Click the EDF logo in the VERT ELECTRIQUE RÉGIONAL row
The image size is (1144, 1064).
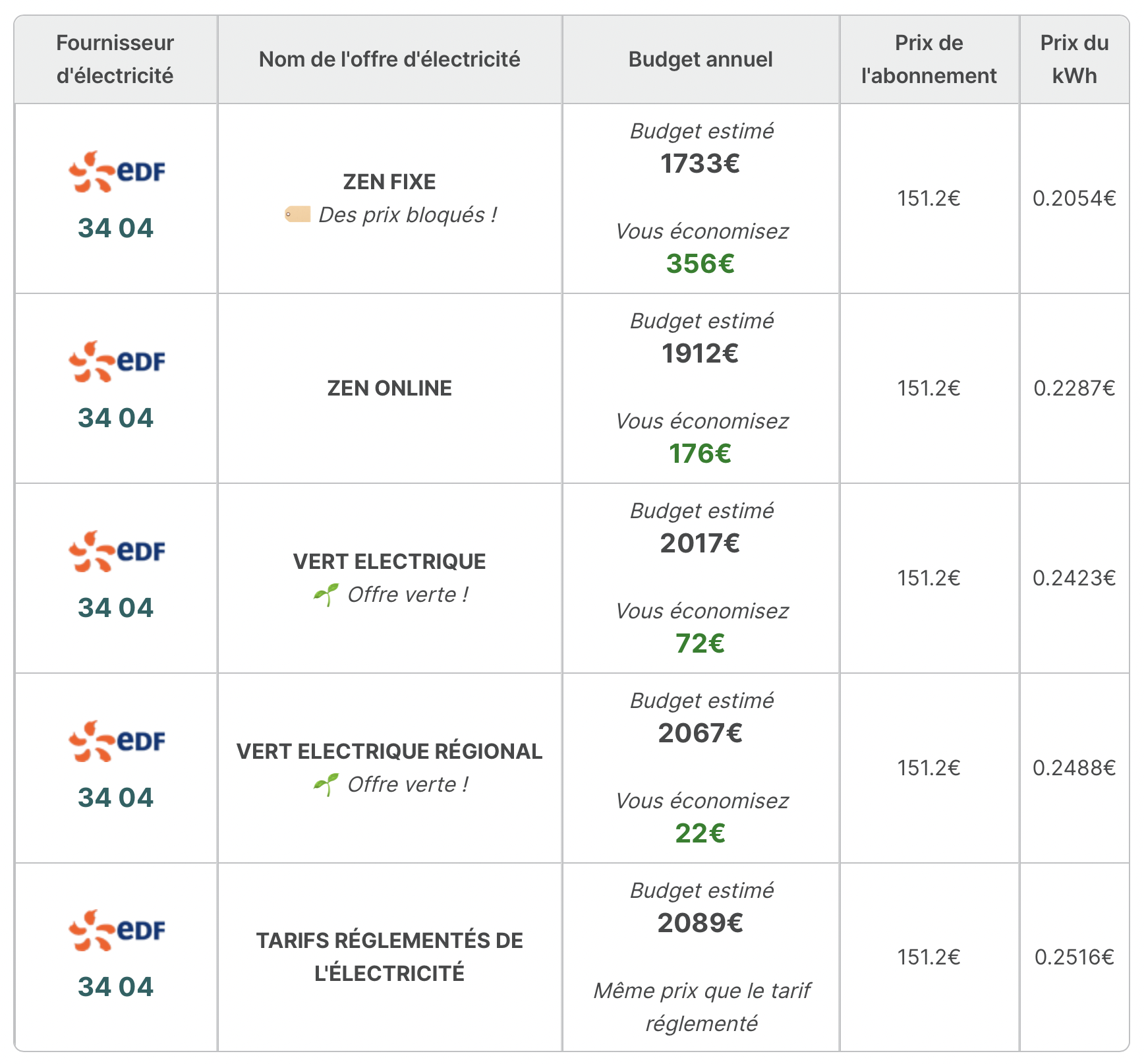pyautogui.click(x=117, y=742)
